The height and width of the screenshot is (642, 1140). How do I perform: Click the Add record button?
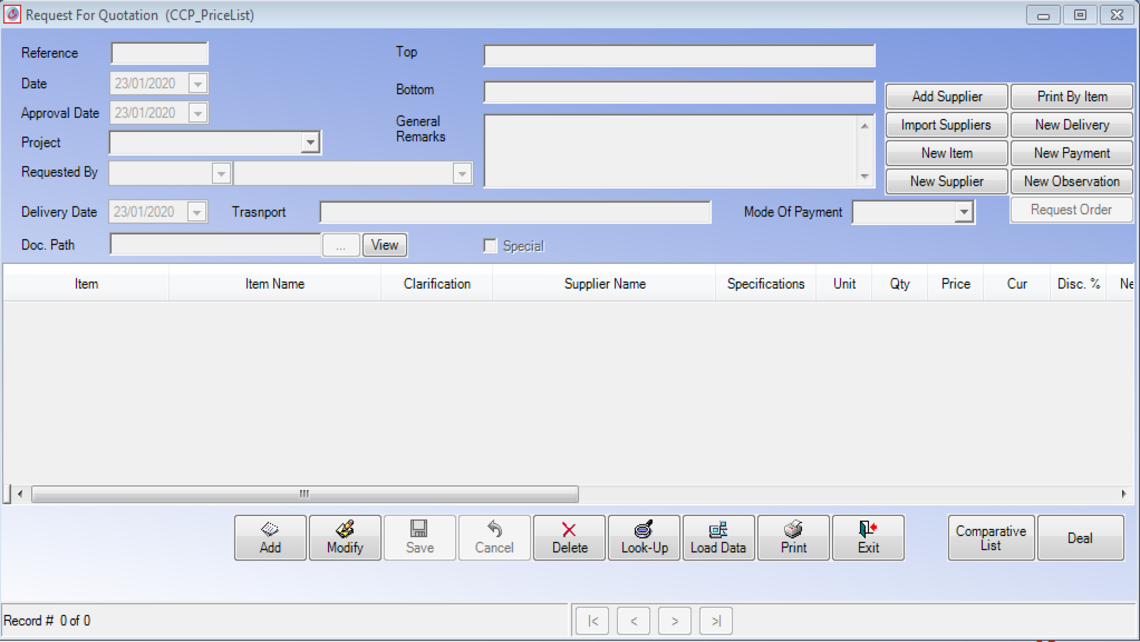(270, 538)
